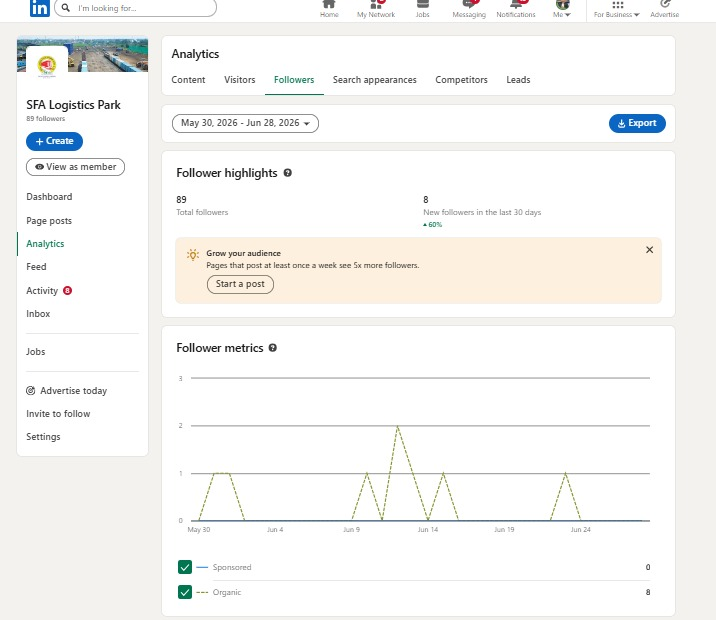Switch to the Visitors tab
This screenshot has width=716, height=620.
tap(240, 80)
